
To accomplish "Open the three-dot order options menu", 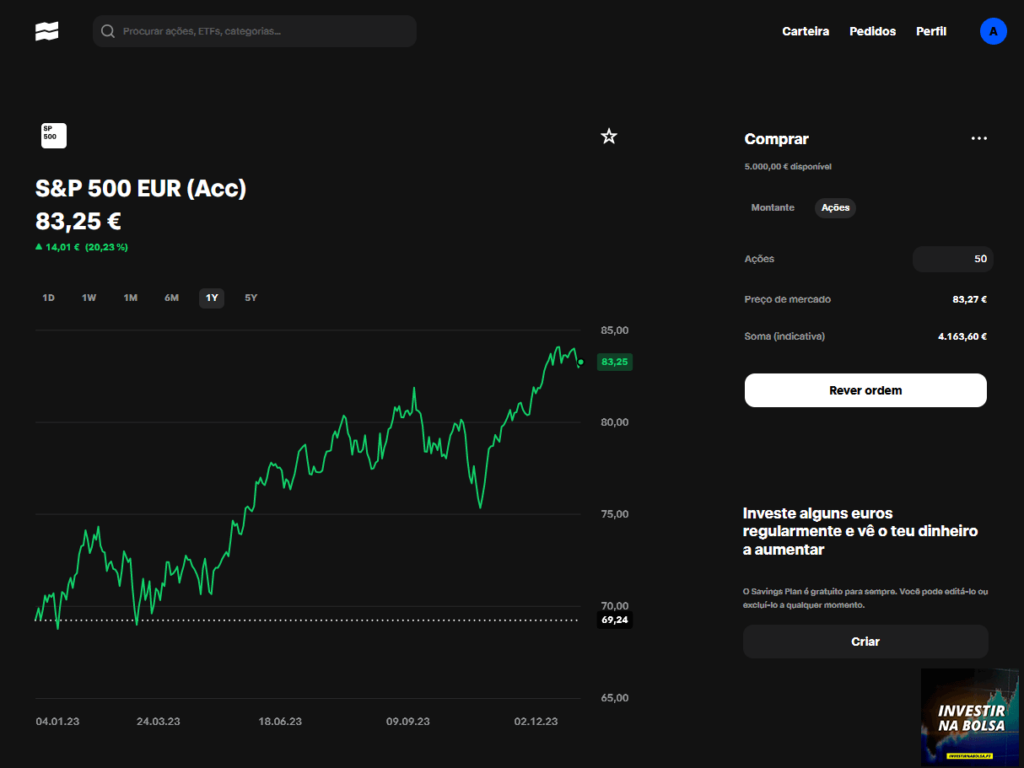I will [979, 138].
